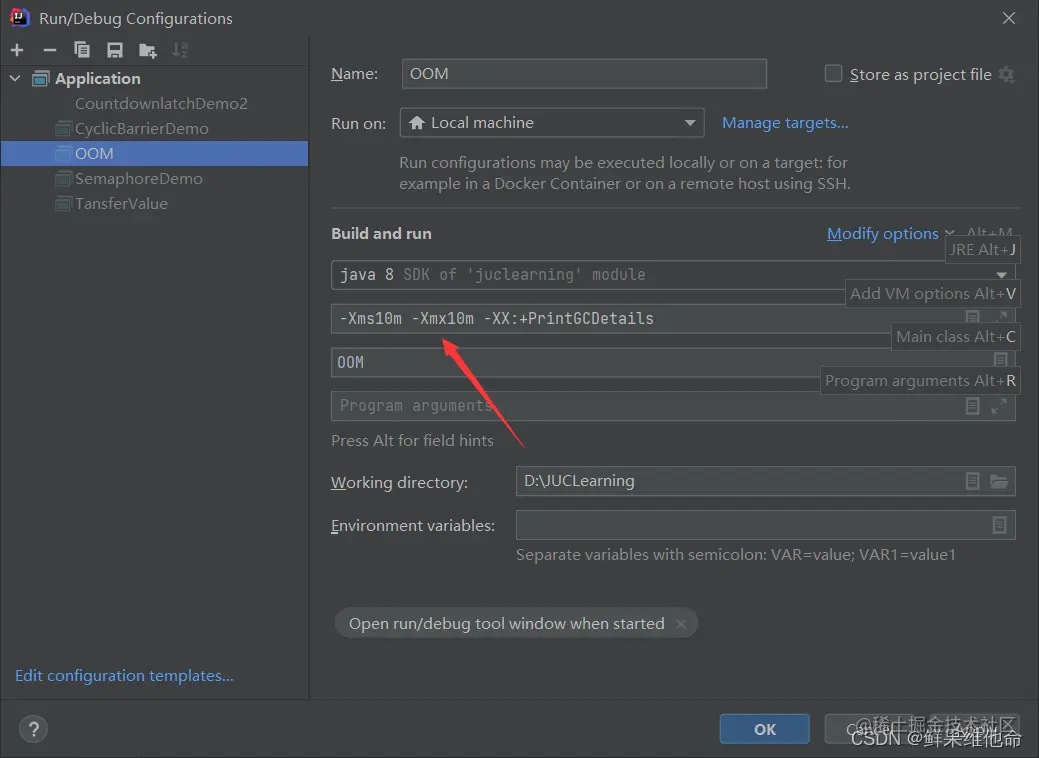The height and width of the screenshot is (758, 1039).
Task: Click the Add New Configuration plus icon
Action: tap(17, 50)
